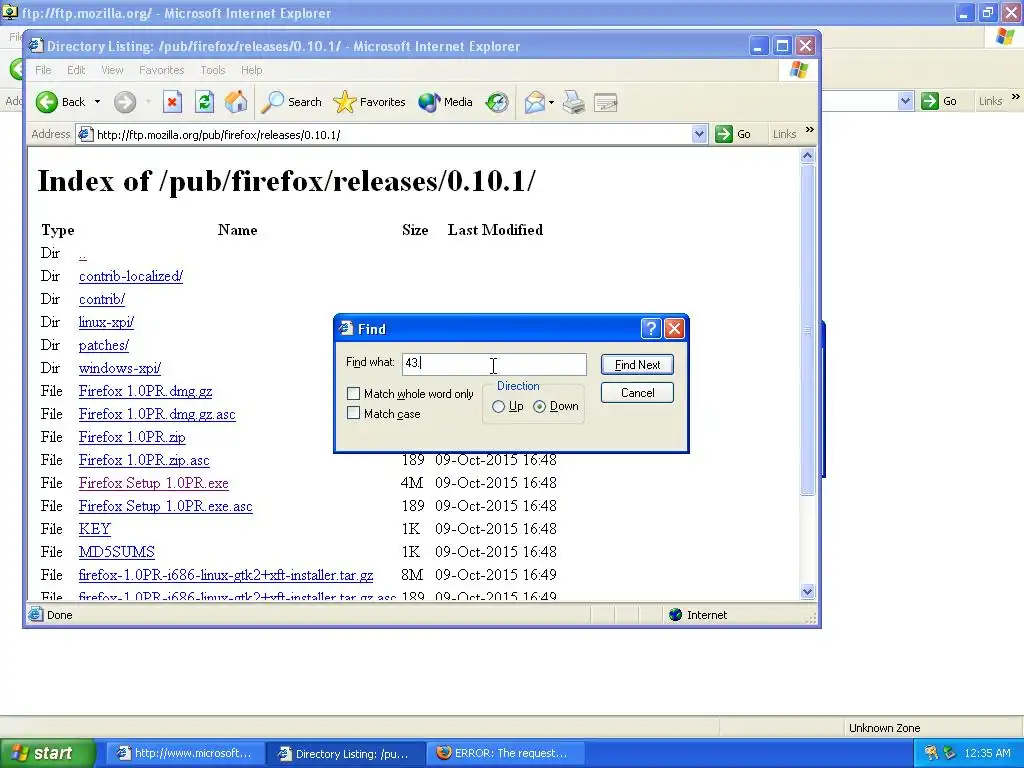1024x768 pixels.
Task: Click green Go arrow in front window
Action: (724, 134)
